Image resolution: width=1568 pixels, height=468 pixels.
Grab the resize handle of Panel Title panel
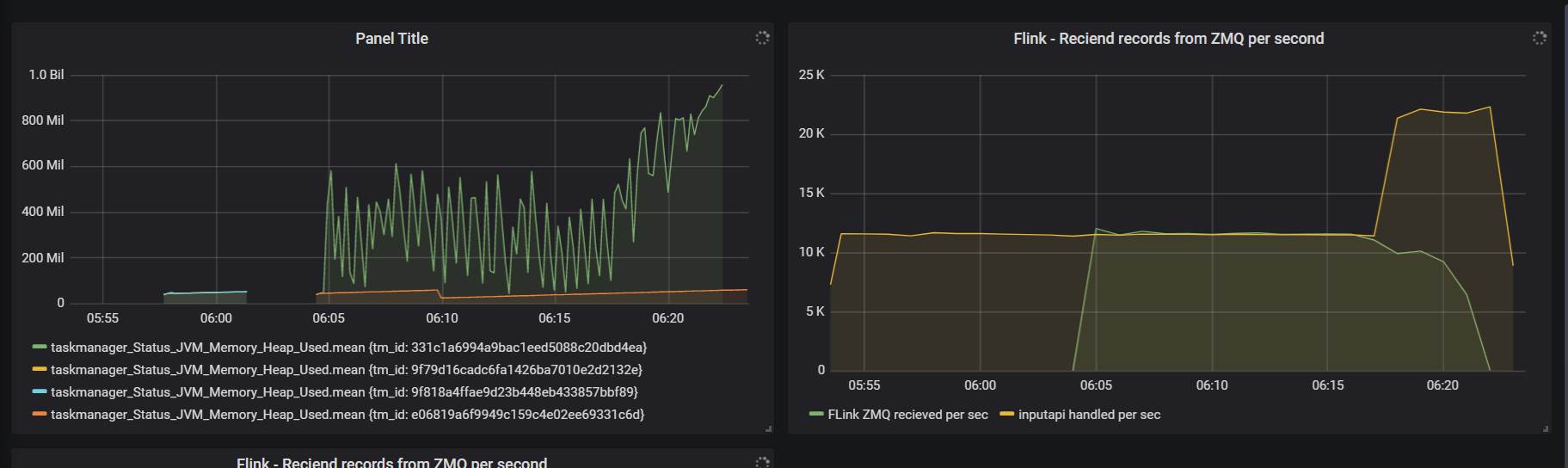click(x=768, y=428)
